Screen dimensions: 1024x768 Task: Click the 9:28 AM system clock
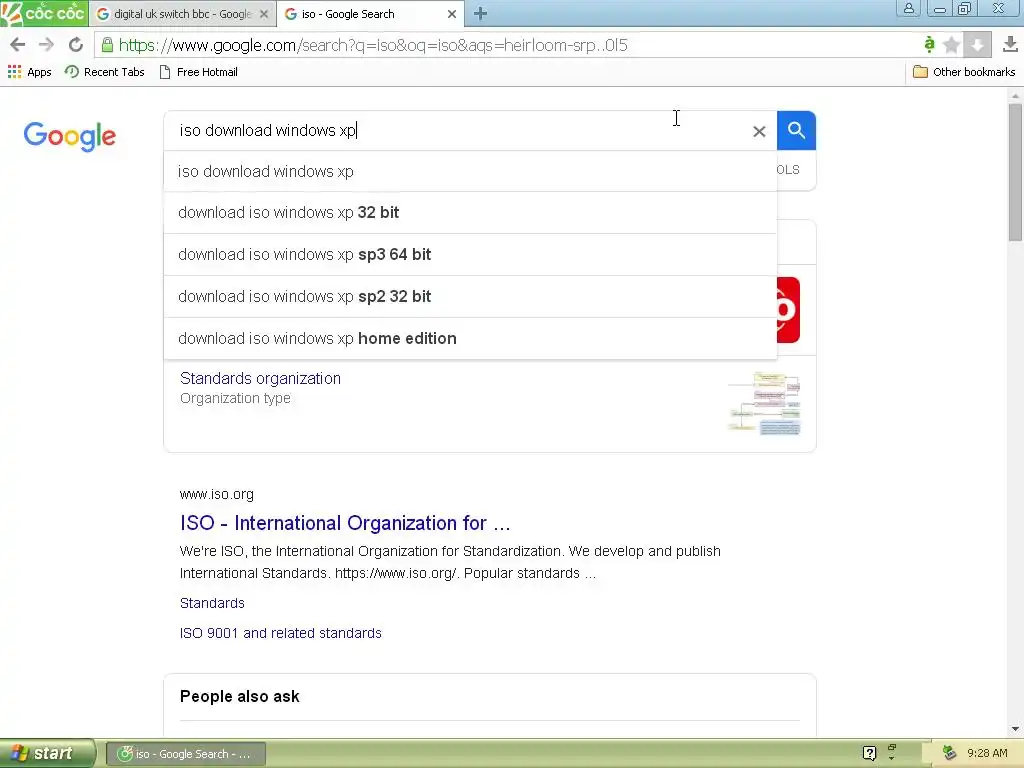pos(987,753)
